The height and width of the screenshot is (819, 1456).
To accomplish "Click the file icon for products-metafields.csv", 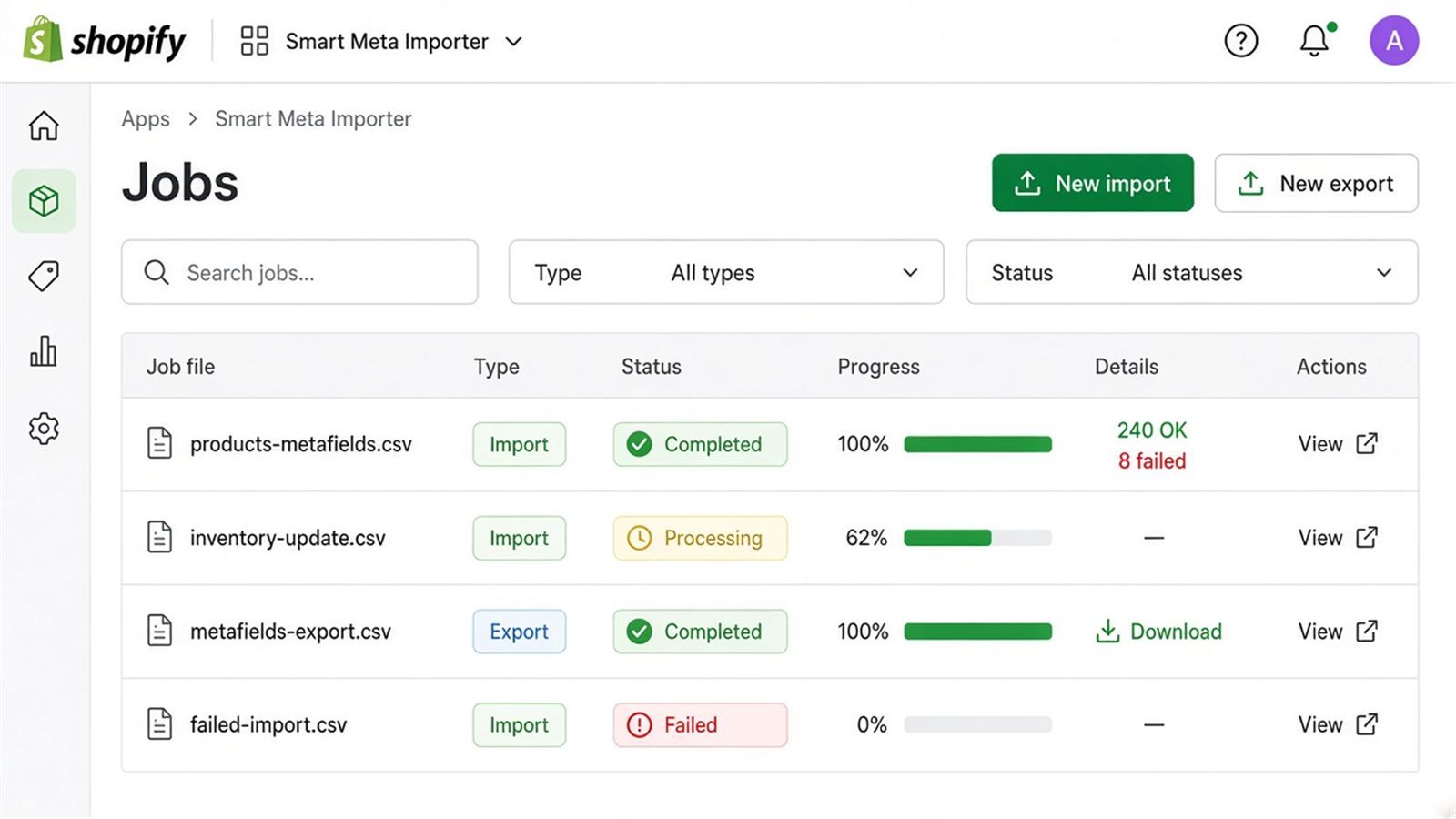I will pyautogui.click(x=160, y=444).
